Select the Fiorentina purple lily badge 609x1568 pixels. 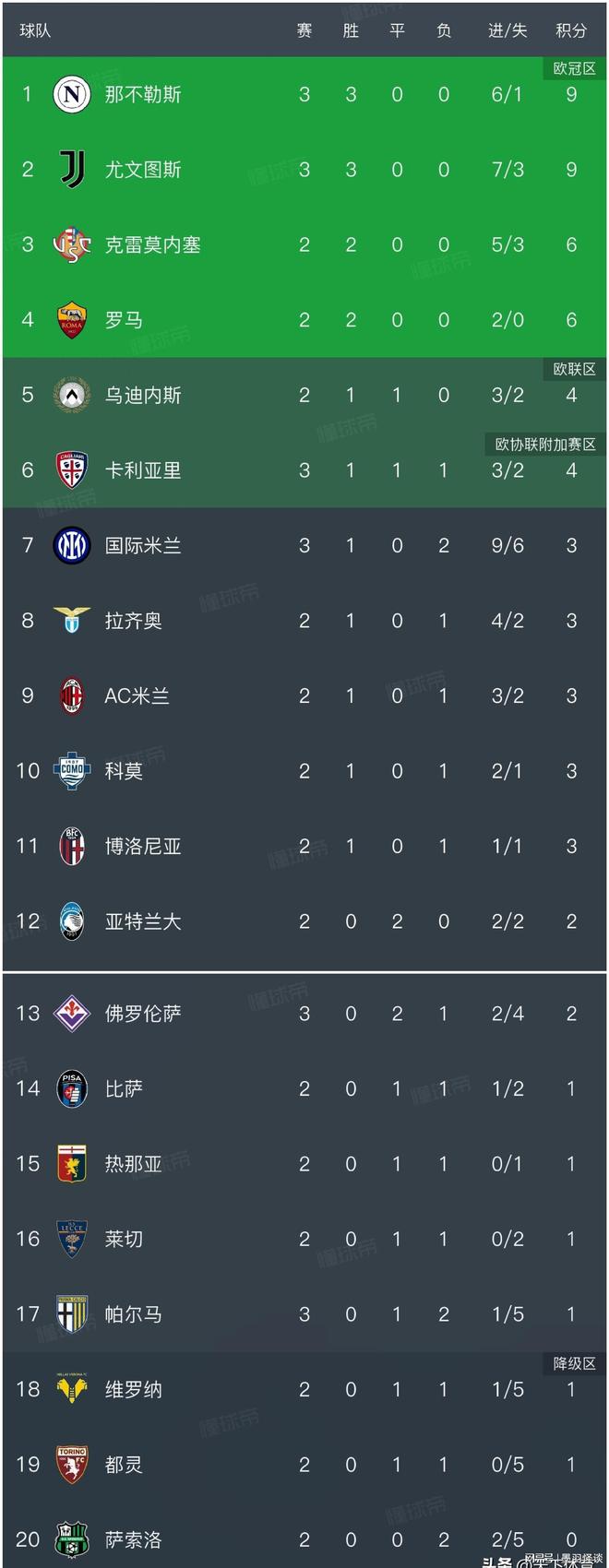point(72,1014)
